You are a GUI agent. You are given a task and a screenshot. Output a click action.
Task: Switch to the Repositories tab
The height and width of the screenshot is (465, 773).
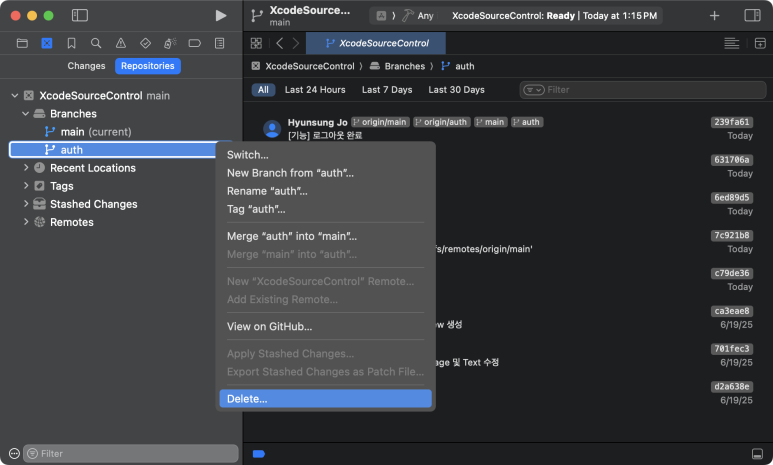point(147,66)
